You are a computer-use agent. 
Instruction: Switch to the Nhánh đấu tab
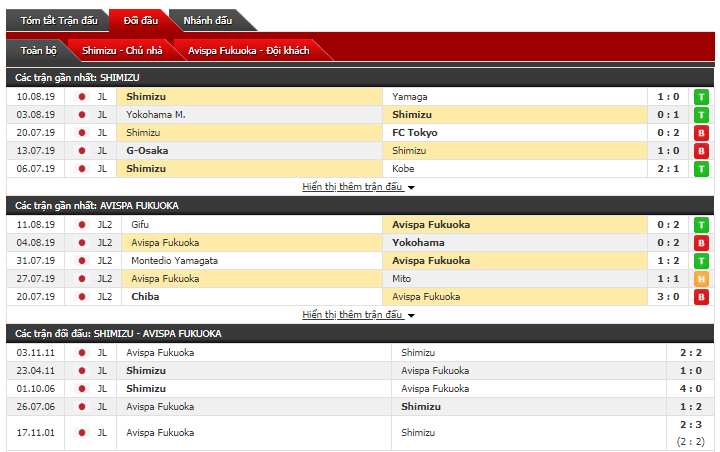[208, 21]
